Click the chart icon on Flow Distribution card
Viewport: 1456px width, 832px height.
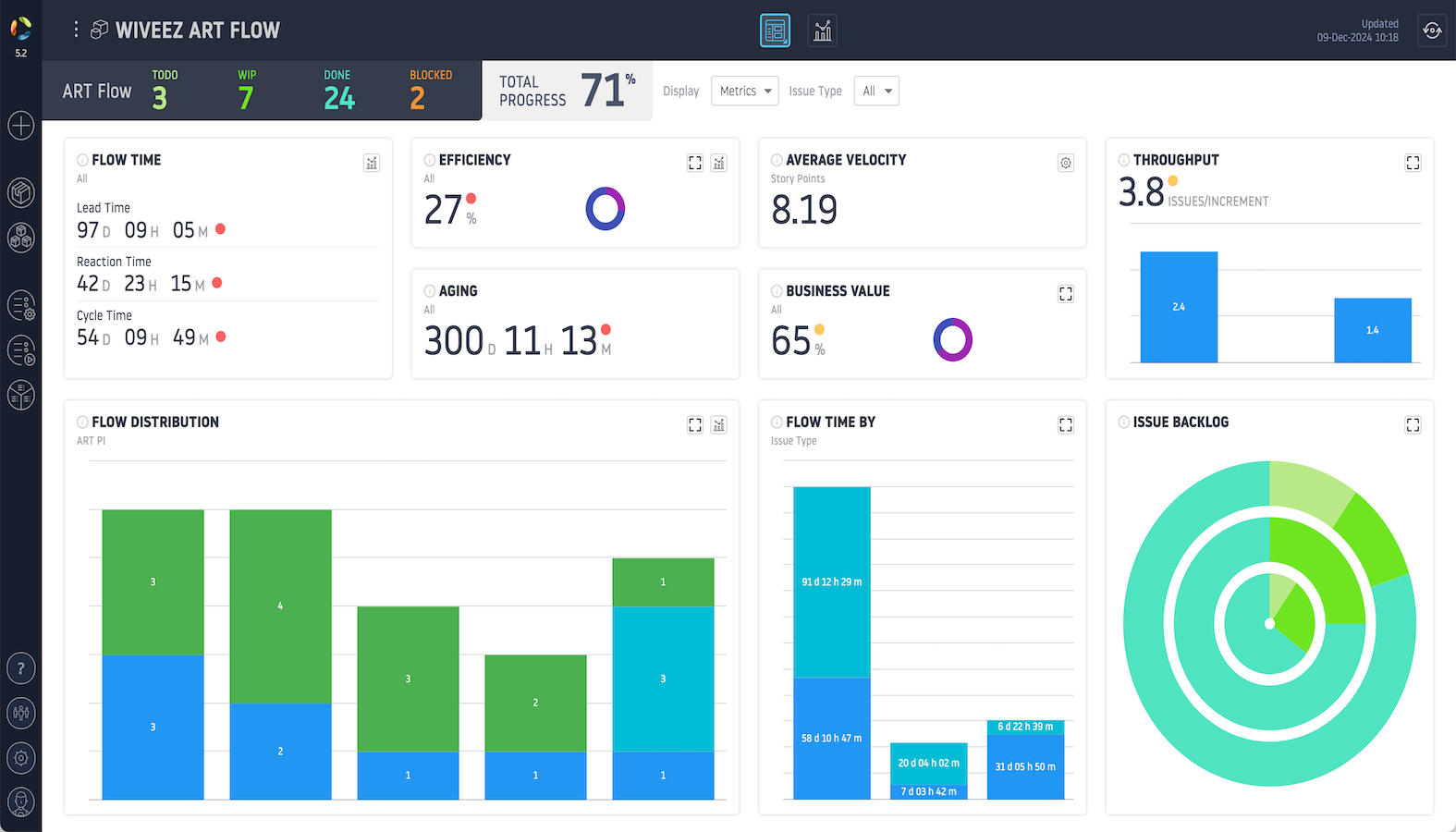(719, 425)
